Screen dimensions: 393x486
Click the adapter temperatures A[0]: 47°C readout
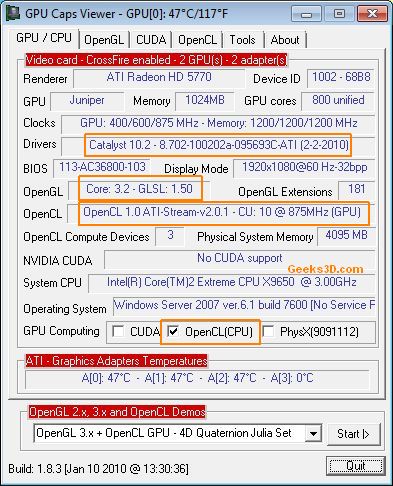197,378
